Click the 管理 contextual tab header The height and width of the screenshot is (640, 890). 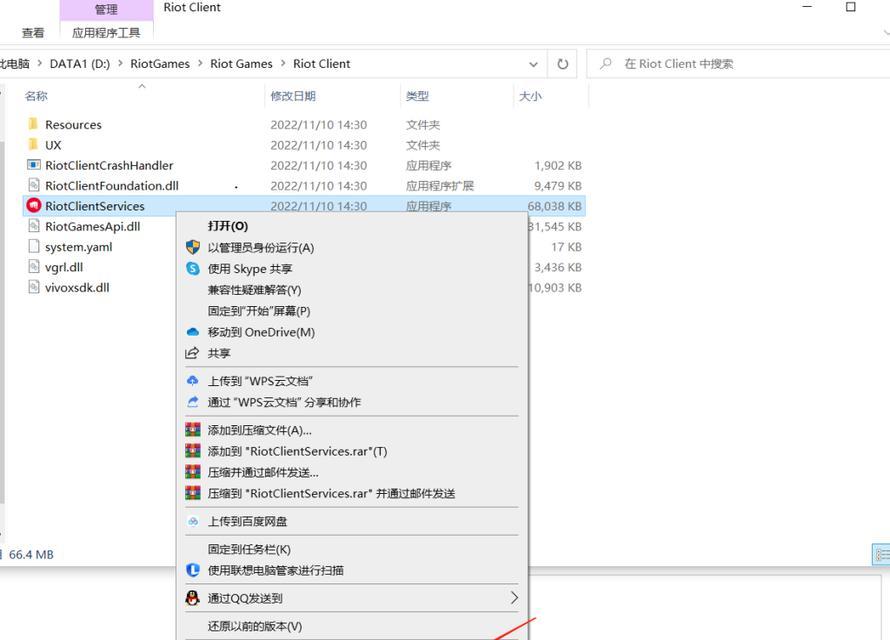tap(106, 9)
